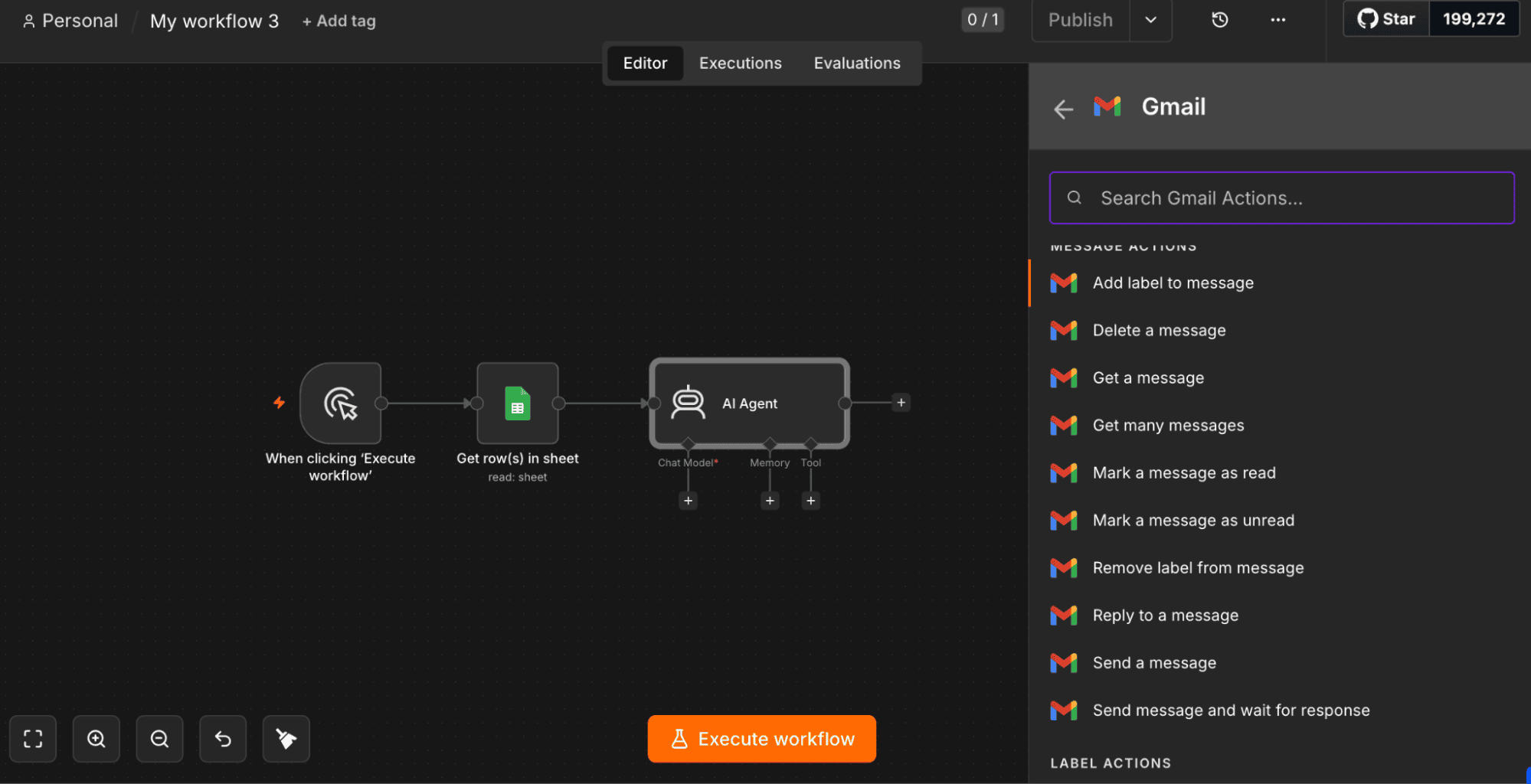1531x784 pixels.
Task: Focus the Search Gmail Actions field
Action: click(1281, 198)
